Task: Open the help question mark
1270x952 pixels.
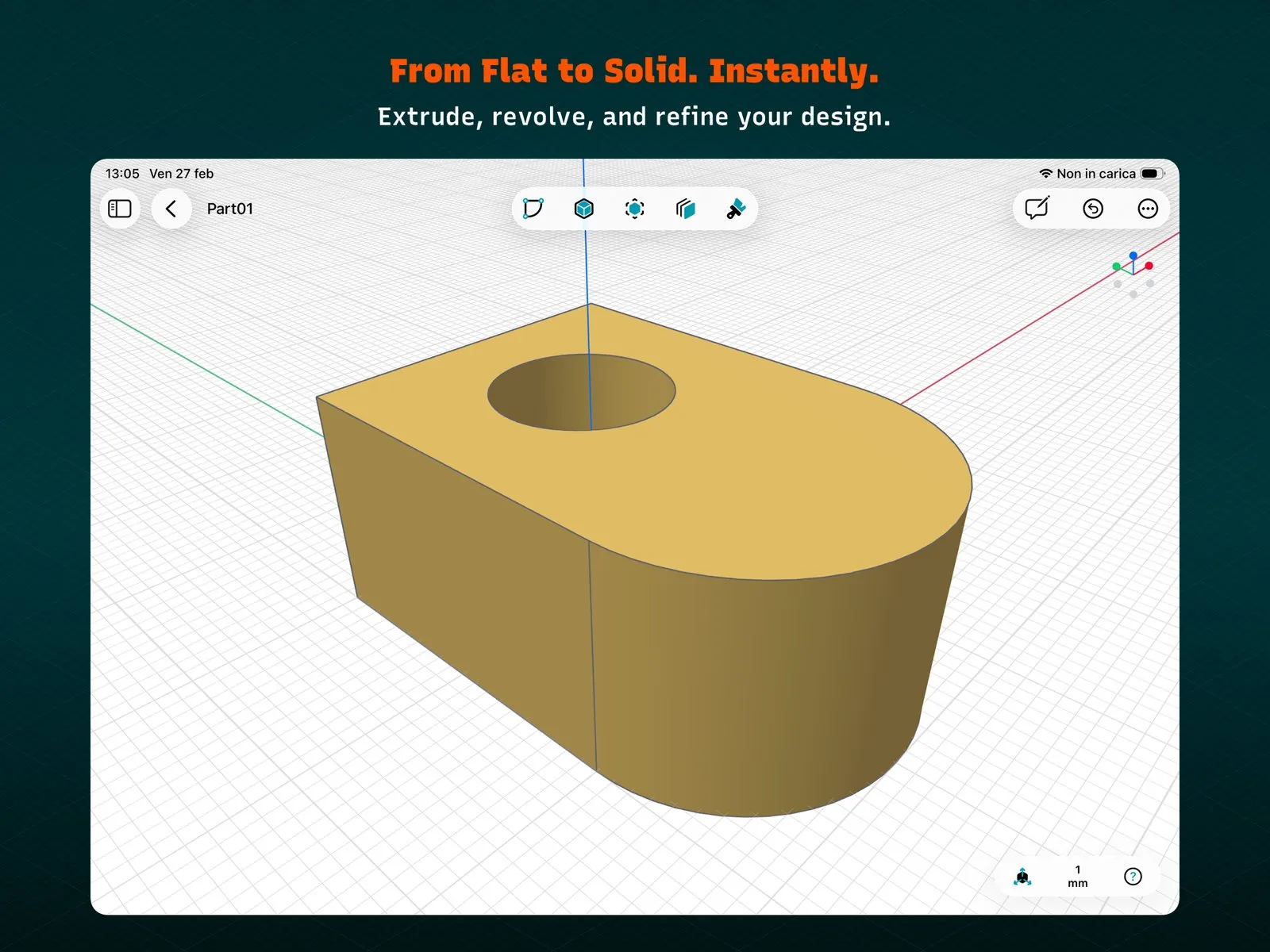Action: click(x=1133, y=877)
